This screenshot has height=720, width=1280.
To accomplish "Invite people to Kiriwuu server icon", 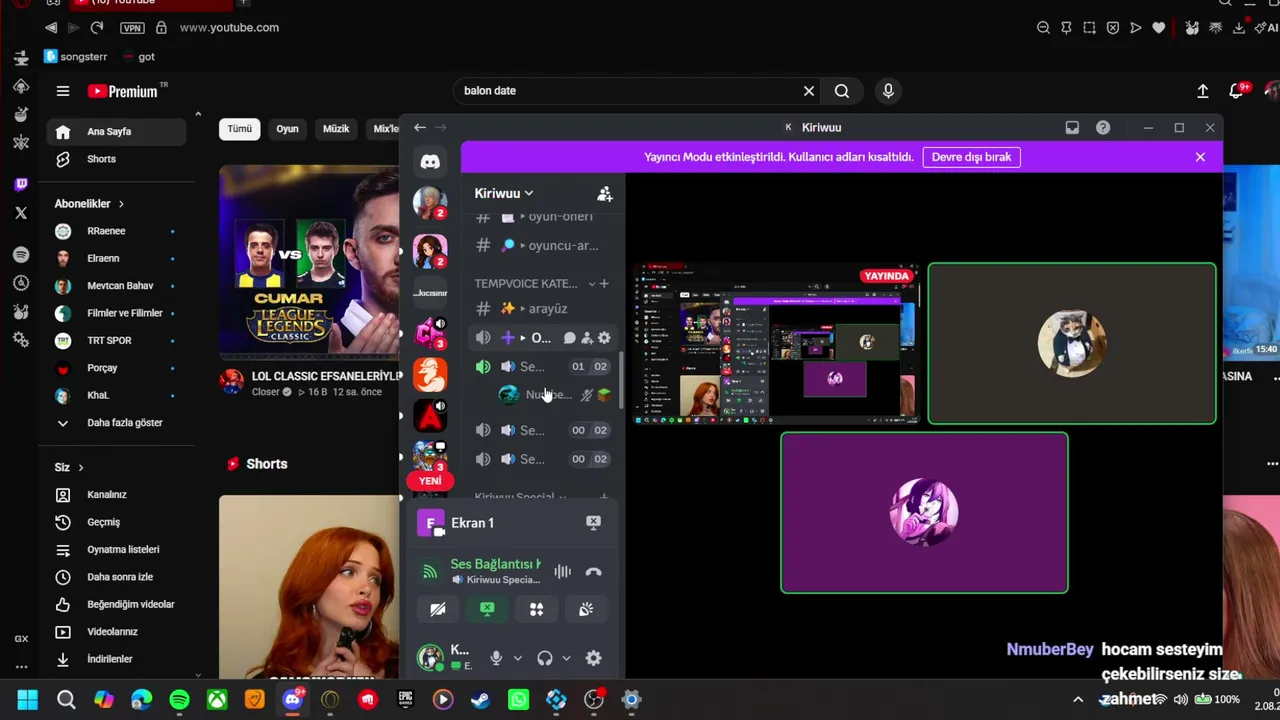I will (604, 193).
